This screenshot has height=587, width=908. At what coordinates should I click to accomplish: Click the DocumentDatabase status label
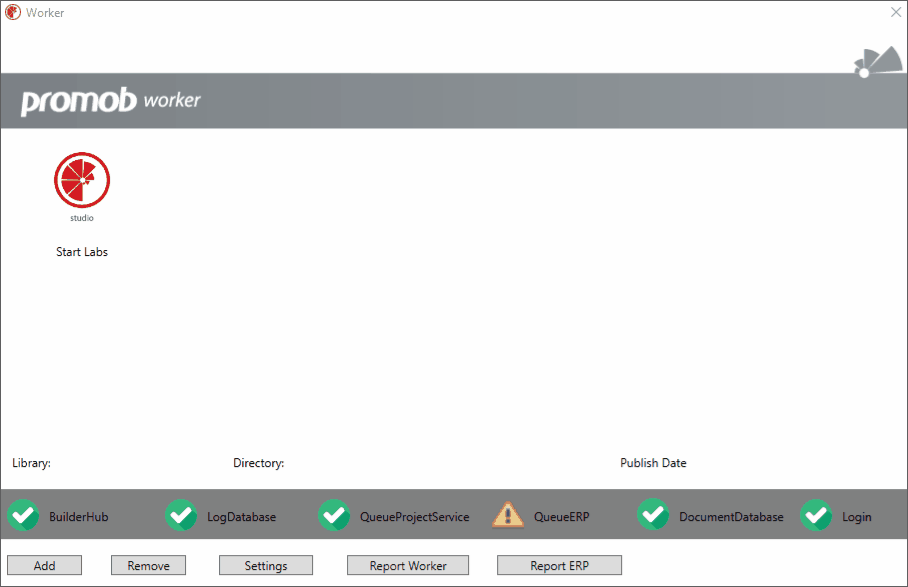(731, 517)
